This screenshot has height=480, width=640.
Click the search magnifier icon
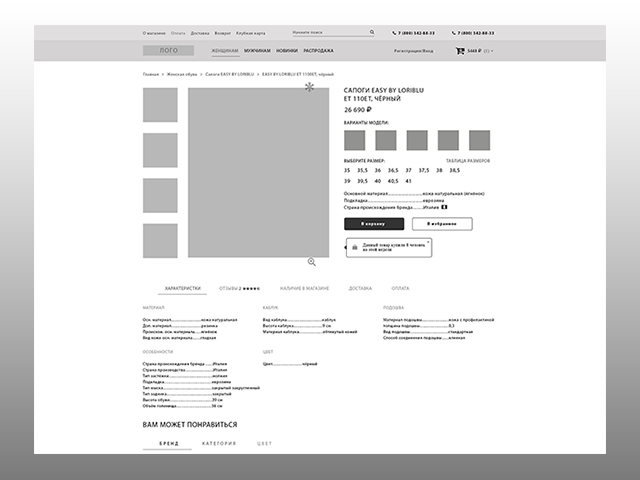[372, 32]
